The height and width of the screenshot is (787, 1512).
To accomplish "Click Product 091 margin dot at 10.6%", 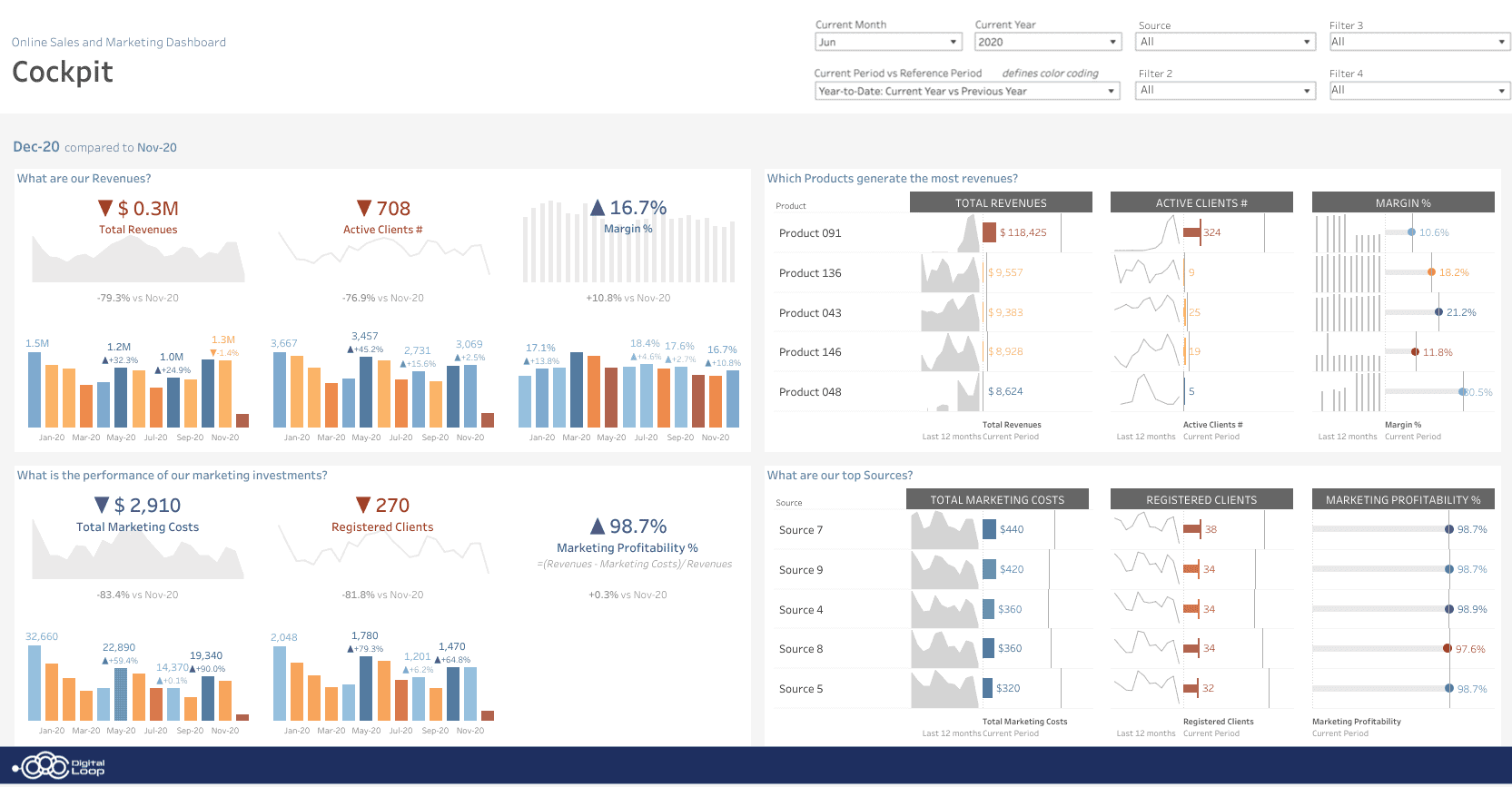I will [1411, 232].
